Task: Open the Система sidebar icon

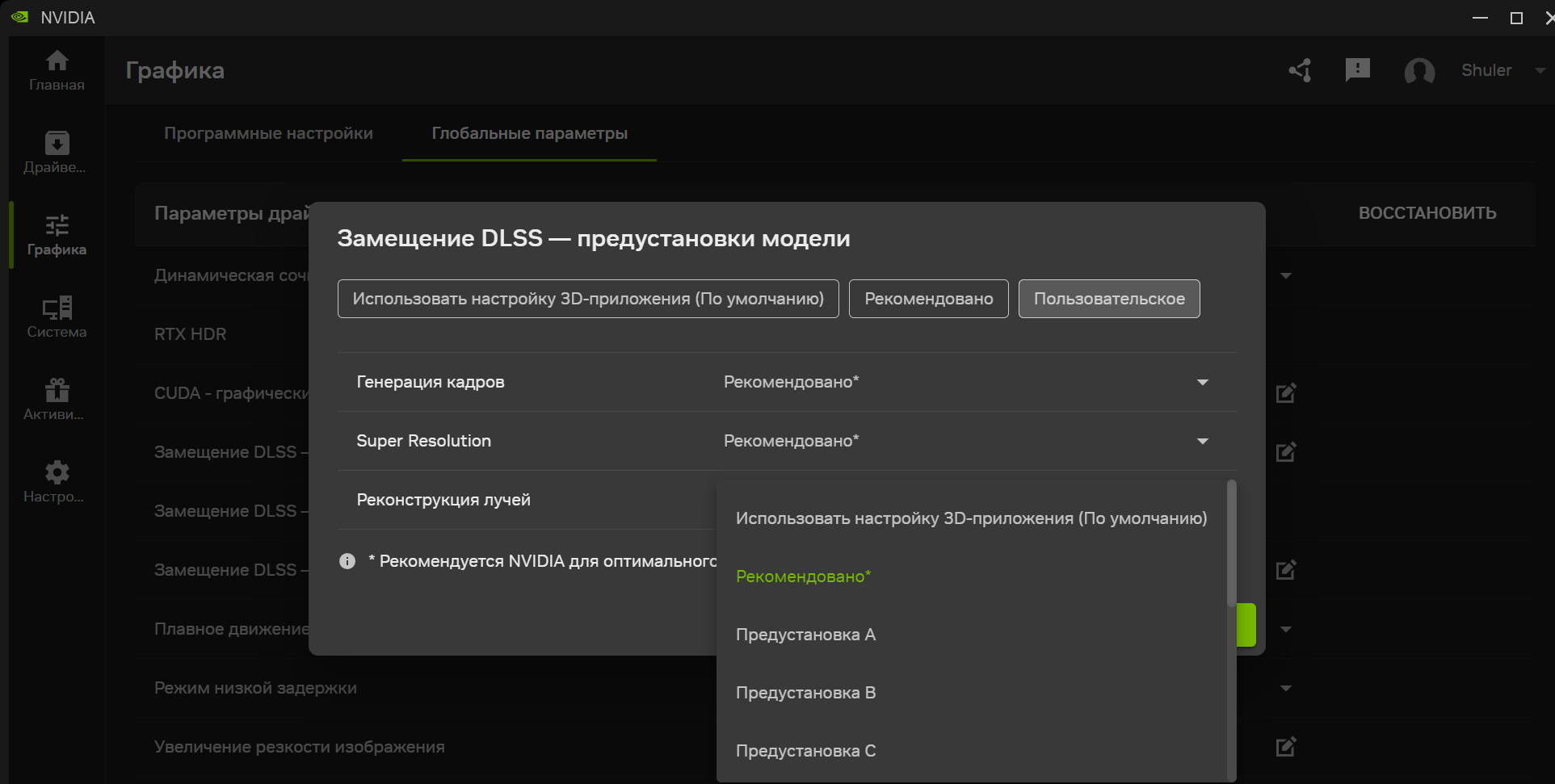Action: (x=57, y=308)
